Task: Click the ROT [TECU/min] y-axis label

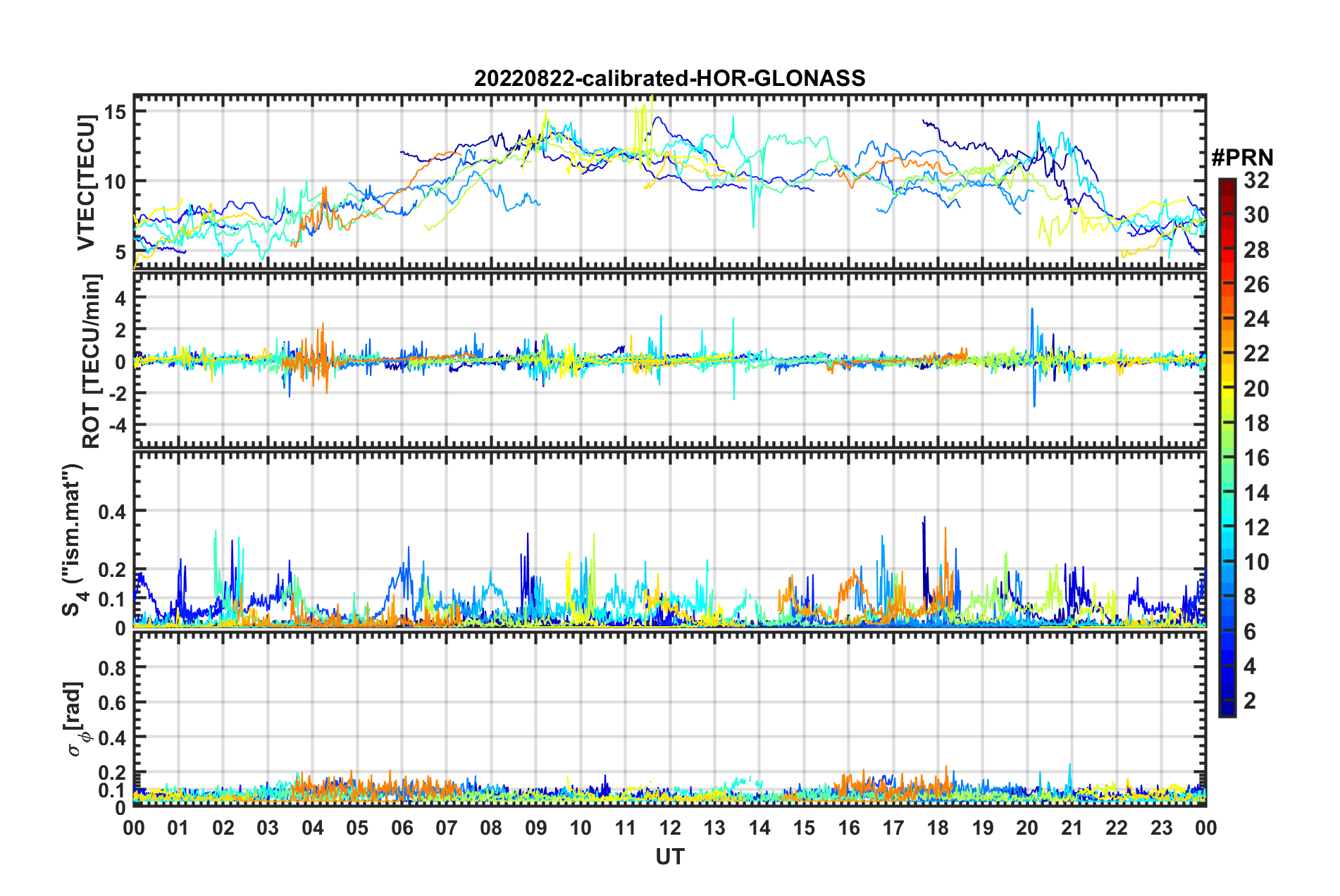Action: coord(92,361)
